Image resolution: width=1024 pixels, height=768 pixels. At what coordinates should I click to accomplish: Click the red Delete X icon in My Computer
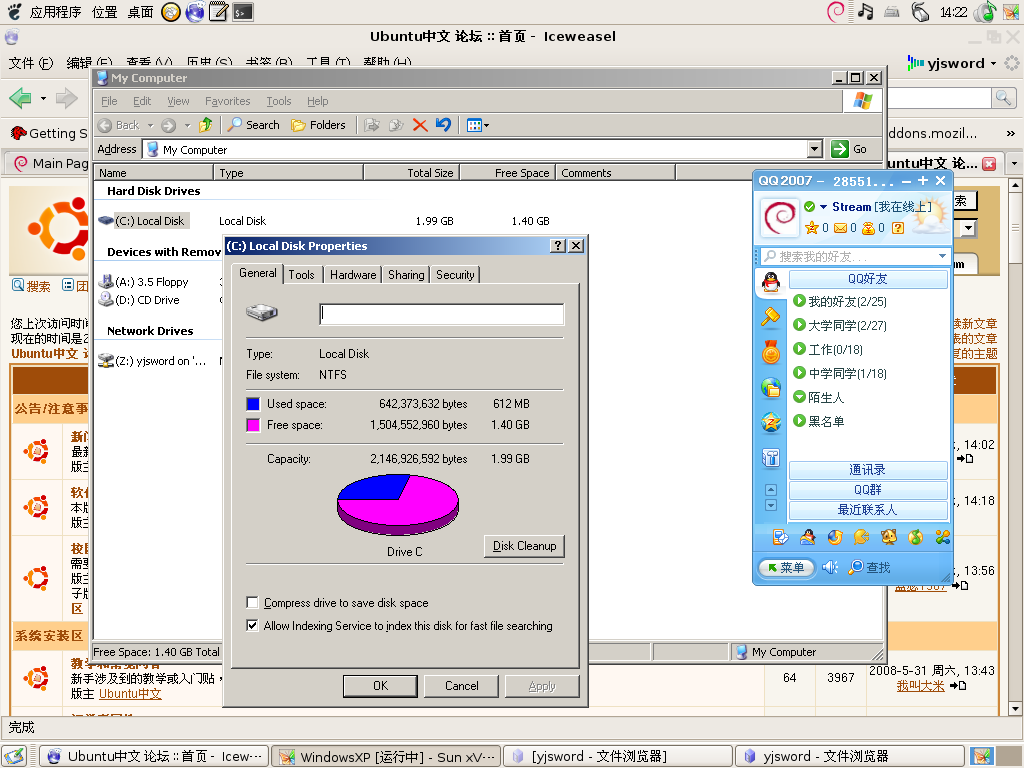coord(420,125)
